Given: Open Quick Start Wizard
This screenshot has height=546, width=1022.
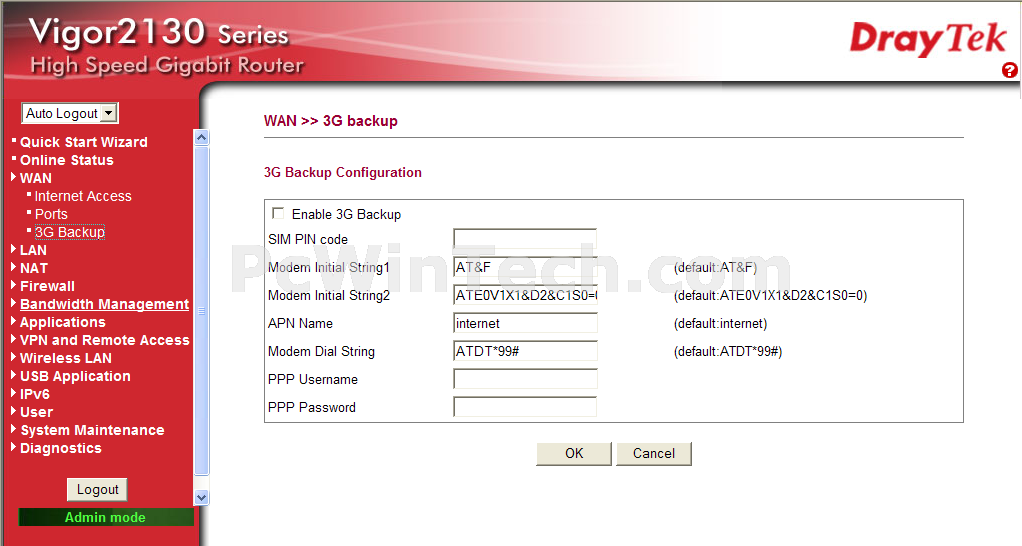Looking at the screenshot, I should [83, 142].
